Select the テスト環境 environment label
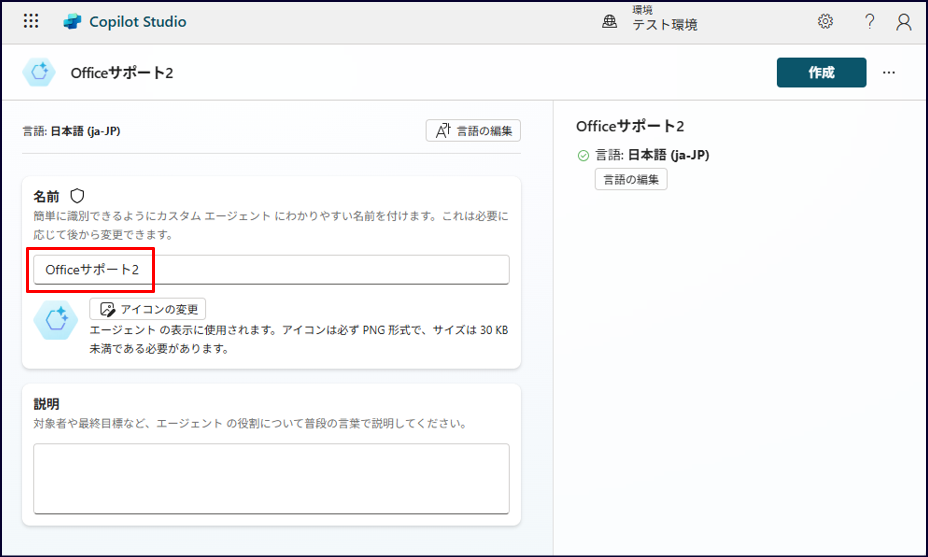 pos(665,25)
